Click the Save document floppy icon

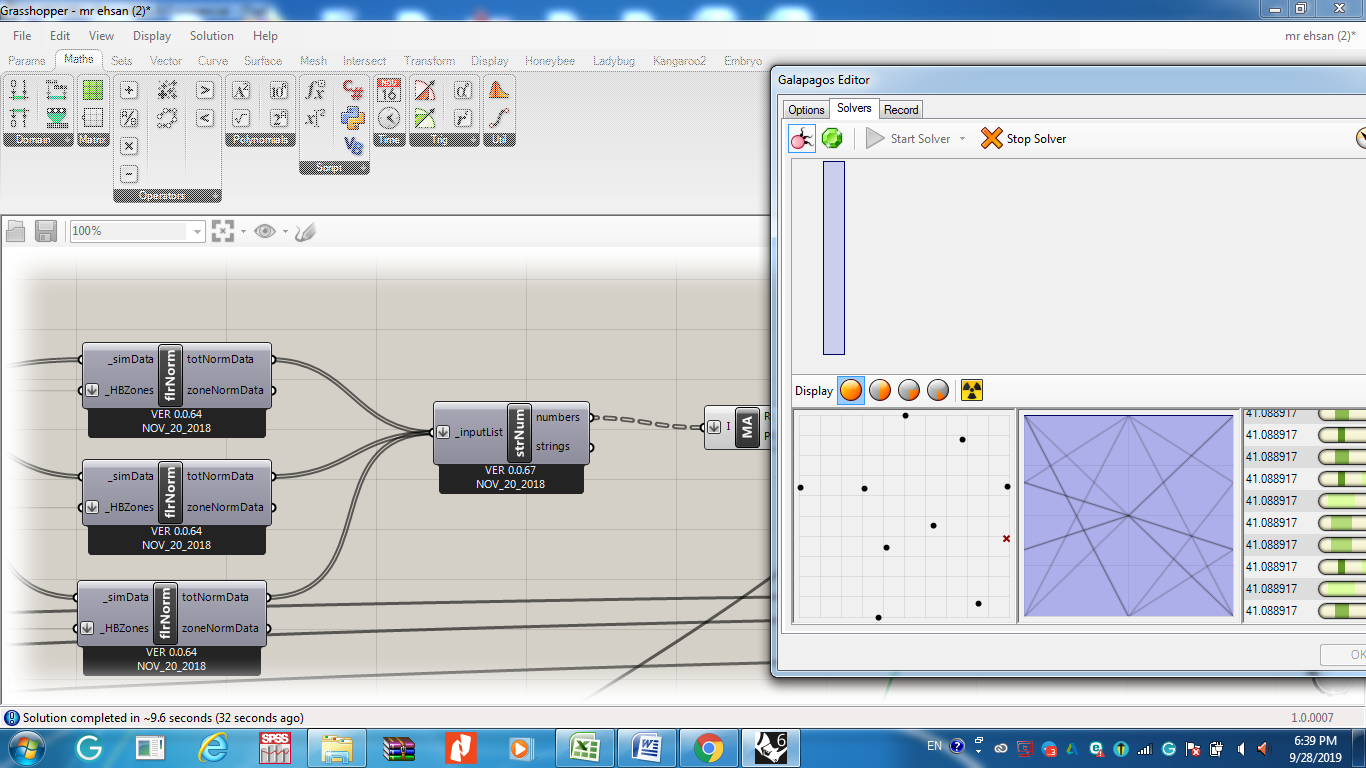[45, 232]
